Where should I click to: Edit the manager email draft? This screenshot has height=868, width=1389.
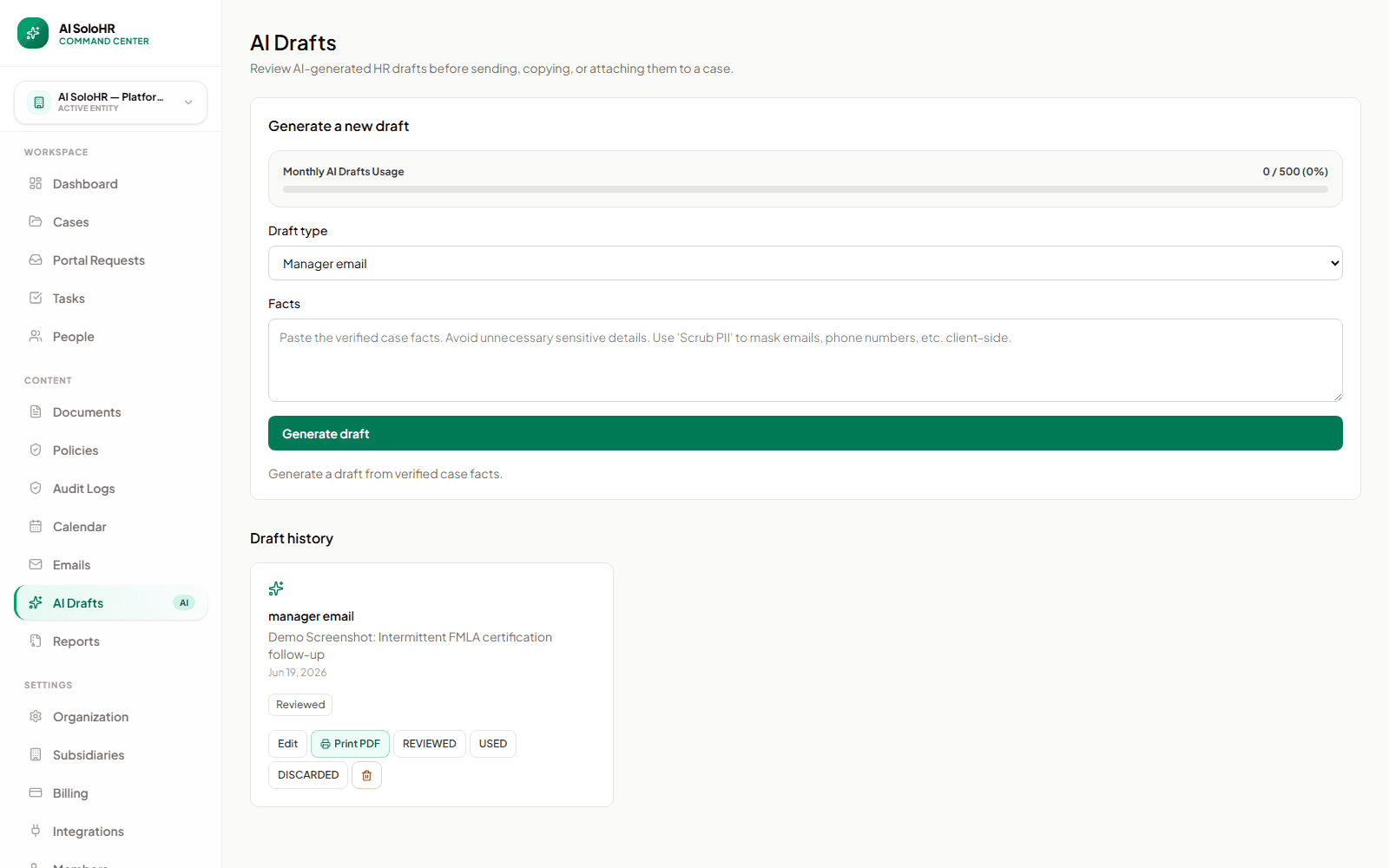[x=287, y=744]
